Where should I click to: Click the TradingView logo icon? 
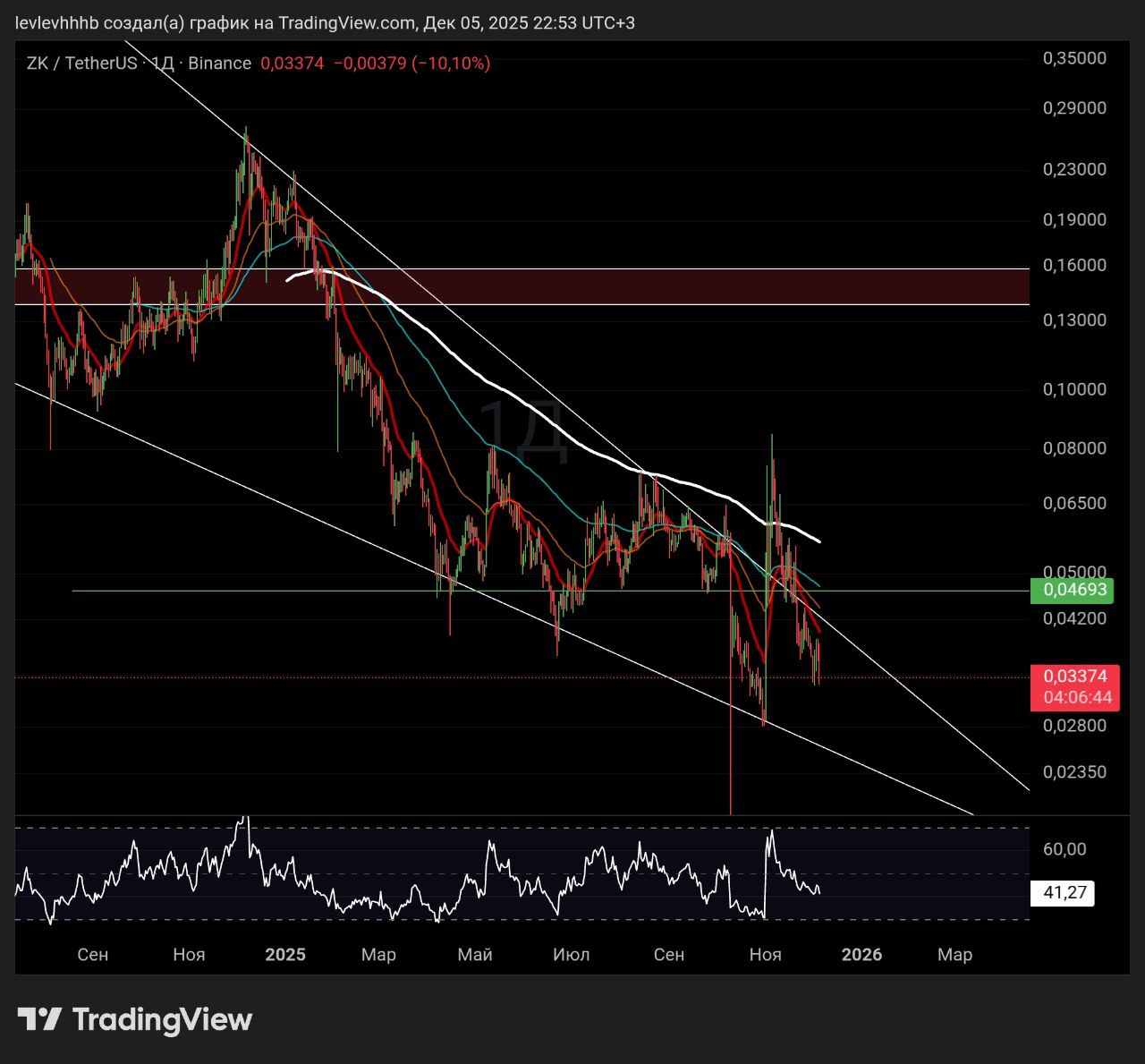tap(39, 1019)
